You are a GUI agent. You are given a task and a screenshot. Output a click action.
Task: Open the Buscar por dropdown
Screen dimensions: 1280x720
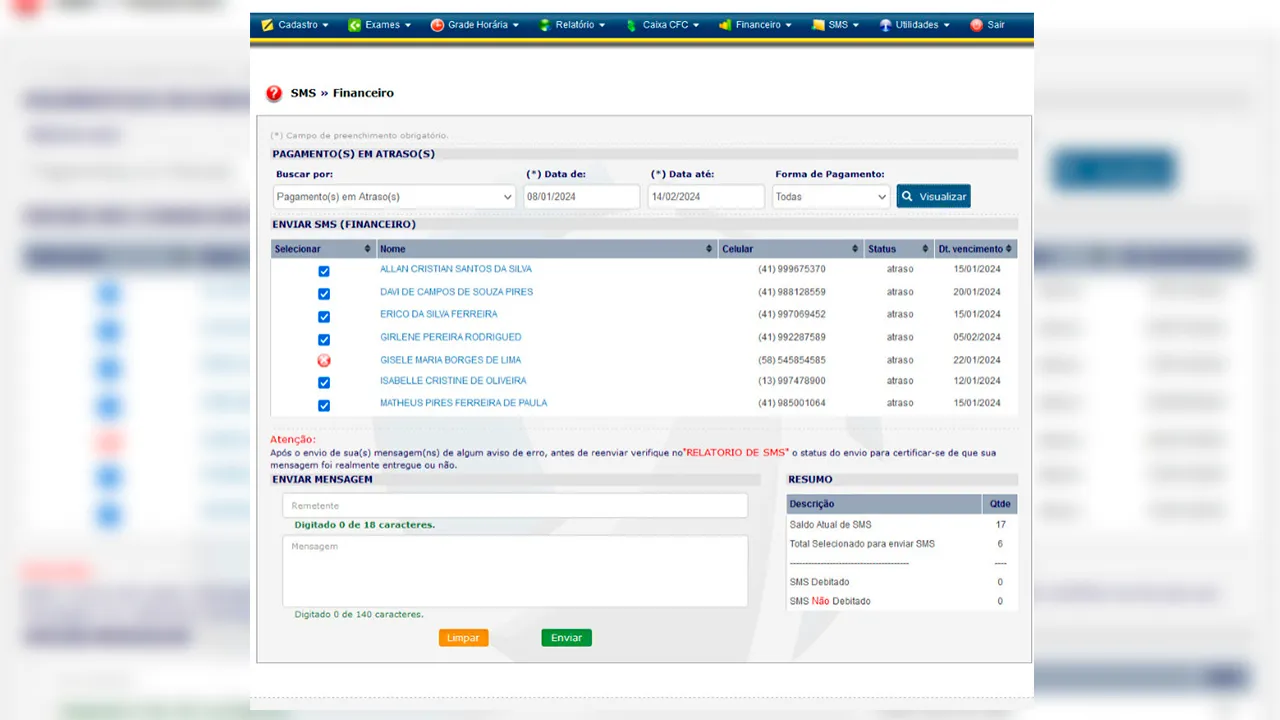coord(394,197)
